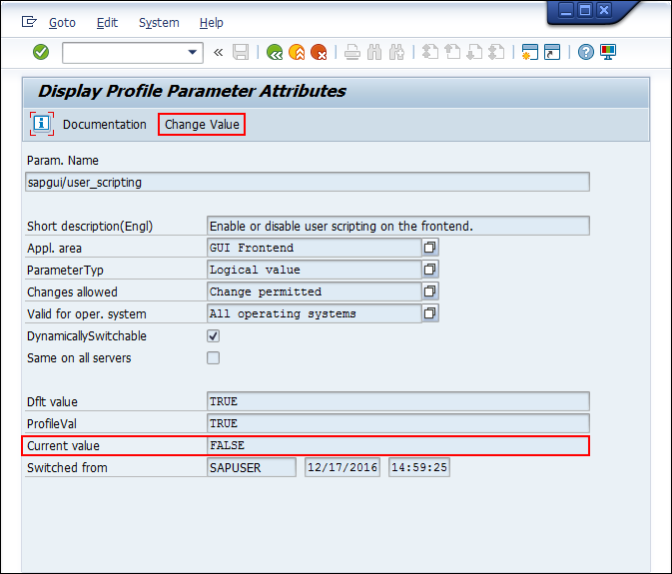The width and height of the screenshot is (672, 574).
Task: Click the green Back arrow icon
Action: [274, 52]
